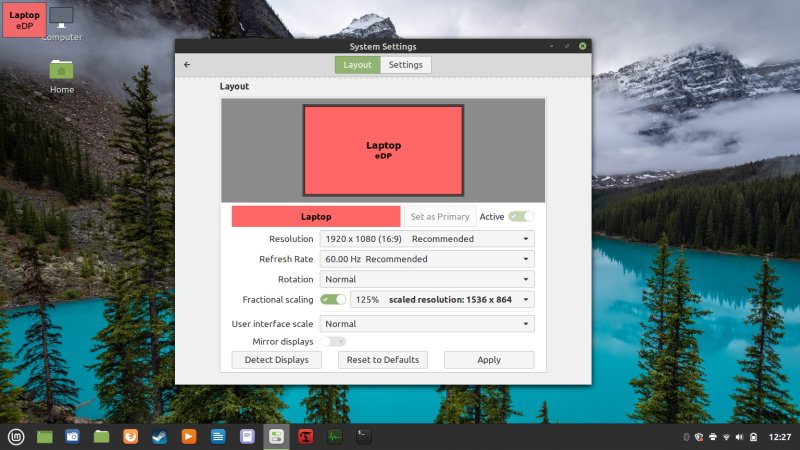
Task: Click Reset to Defaults
Action: (x=383, y=360)
